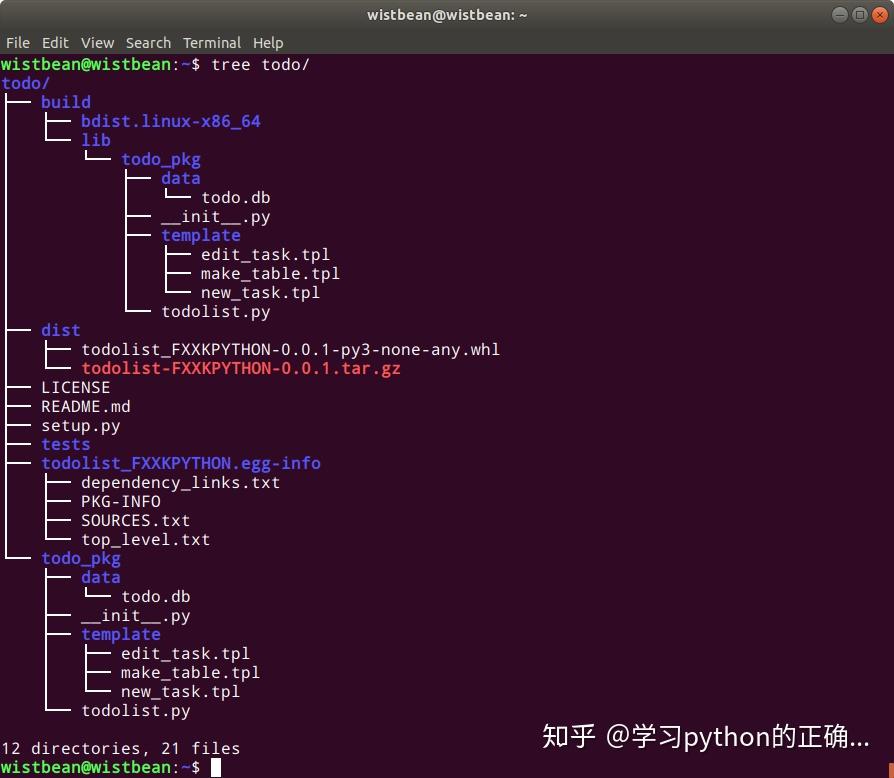Open the Terminal menu
The width and height of the screenshot is (894, 778).
tap(212, 43)
